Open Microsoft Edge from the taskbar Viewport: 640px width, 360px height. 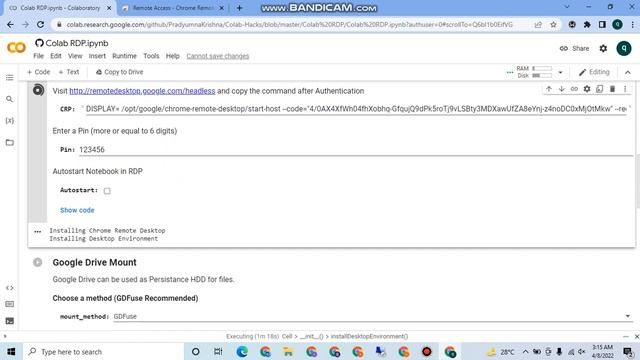coord(242,352)
